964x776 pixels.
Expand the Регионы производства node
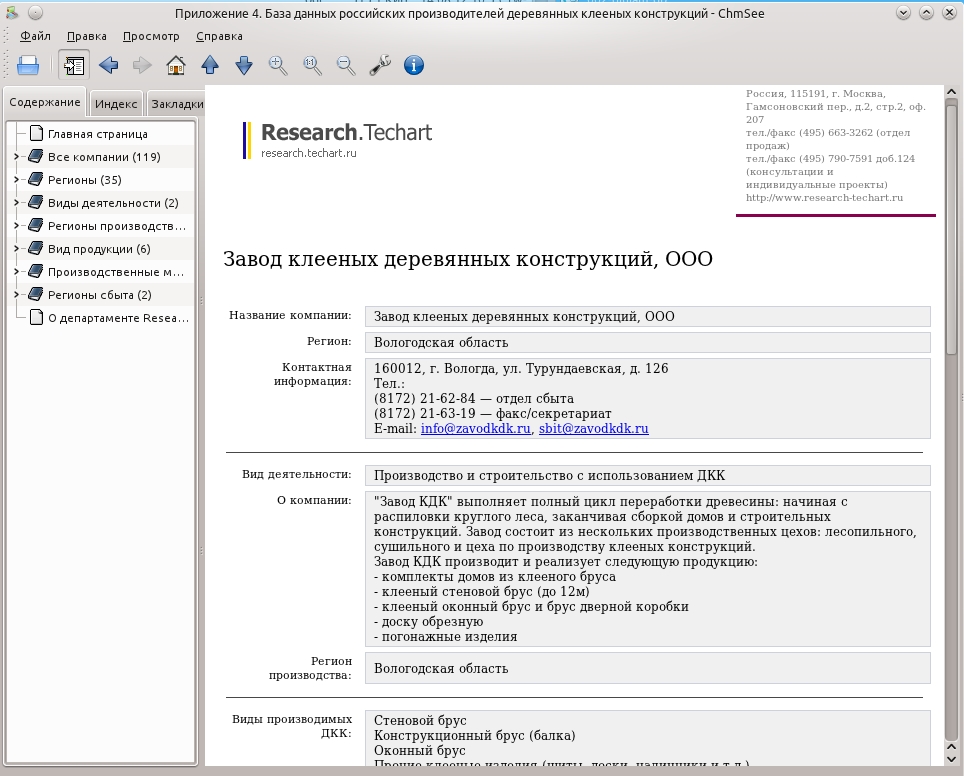17,226
